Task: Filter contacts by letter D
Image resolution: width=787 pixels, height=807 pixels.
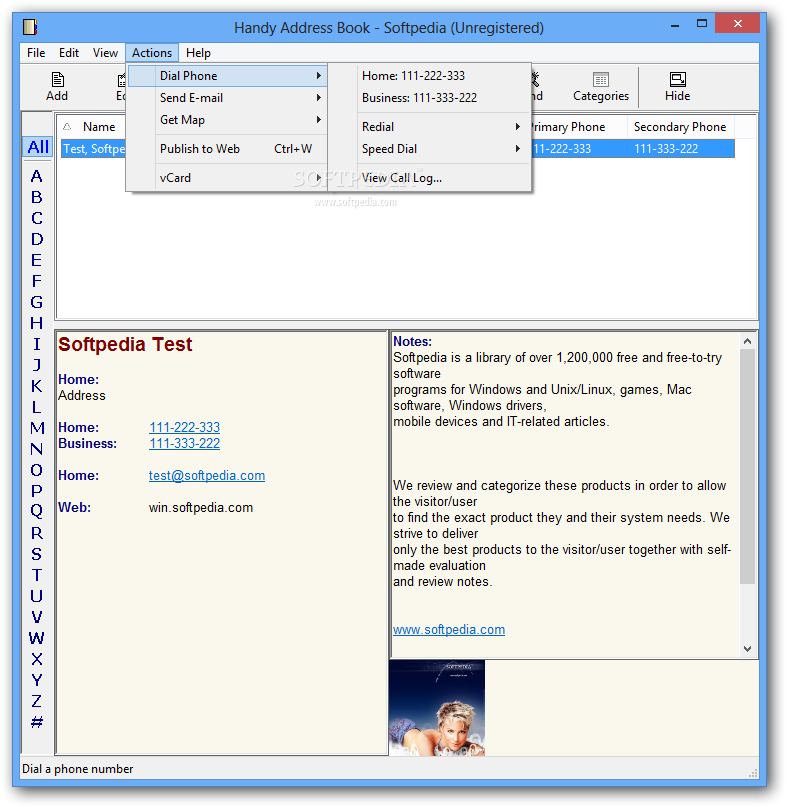Action: pos(36,239)
